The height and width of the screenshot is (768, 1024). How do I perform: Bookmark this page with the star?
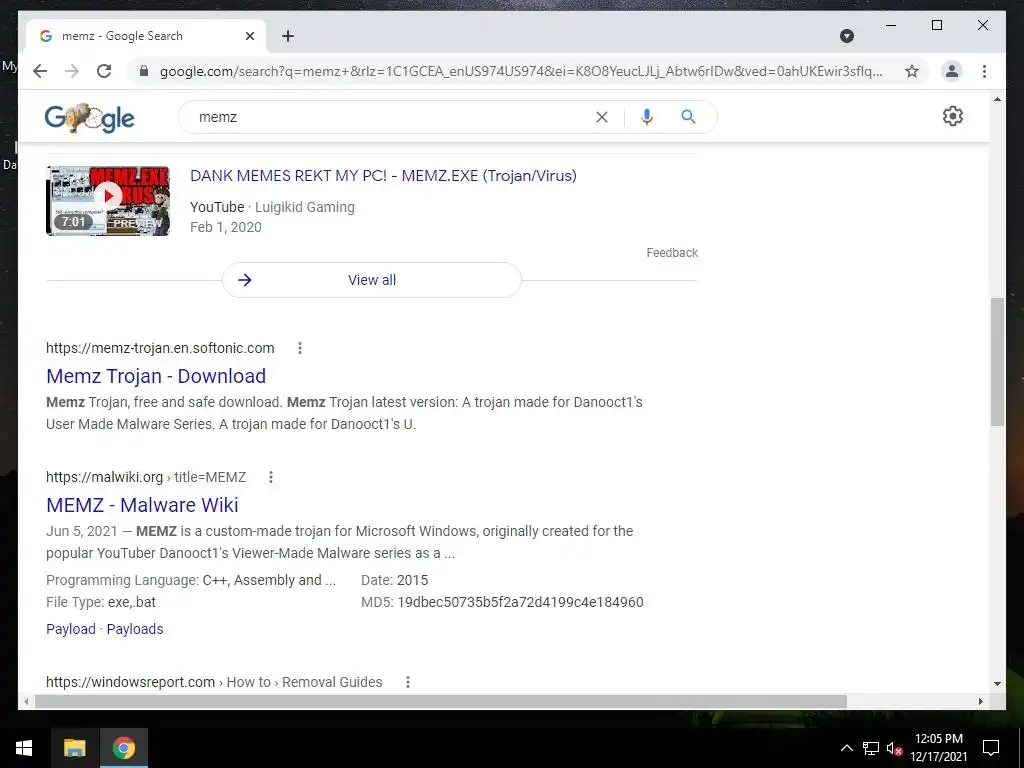pyautogui.click(x=912, y=71)
